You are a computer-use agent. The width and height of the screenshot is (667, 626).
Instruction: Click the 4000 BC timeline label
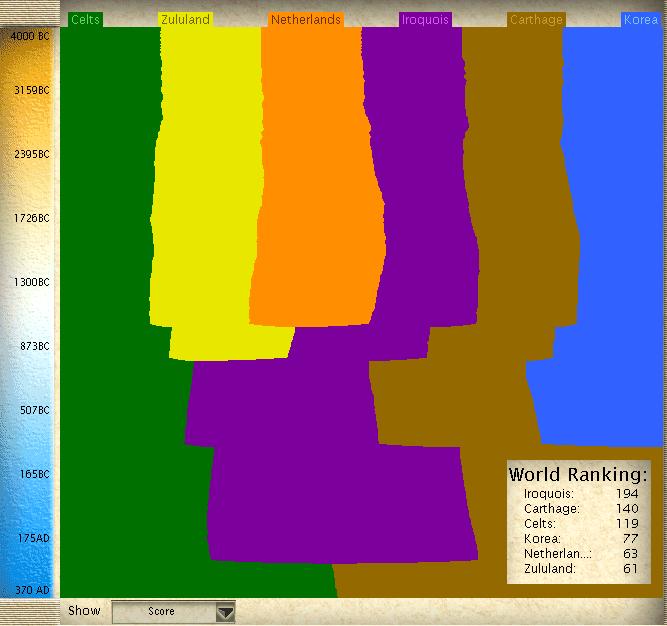click(30, 36)
